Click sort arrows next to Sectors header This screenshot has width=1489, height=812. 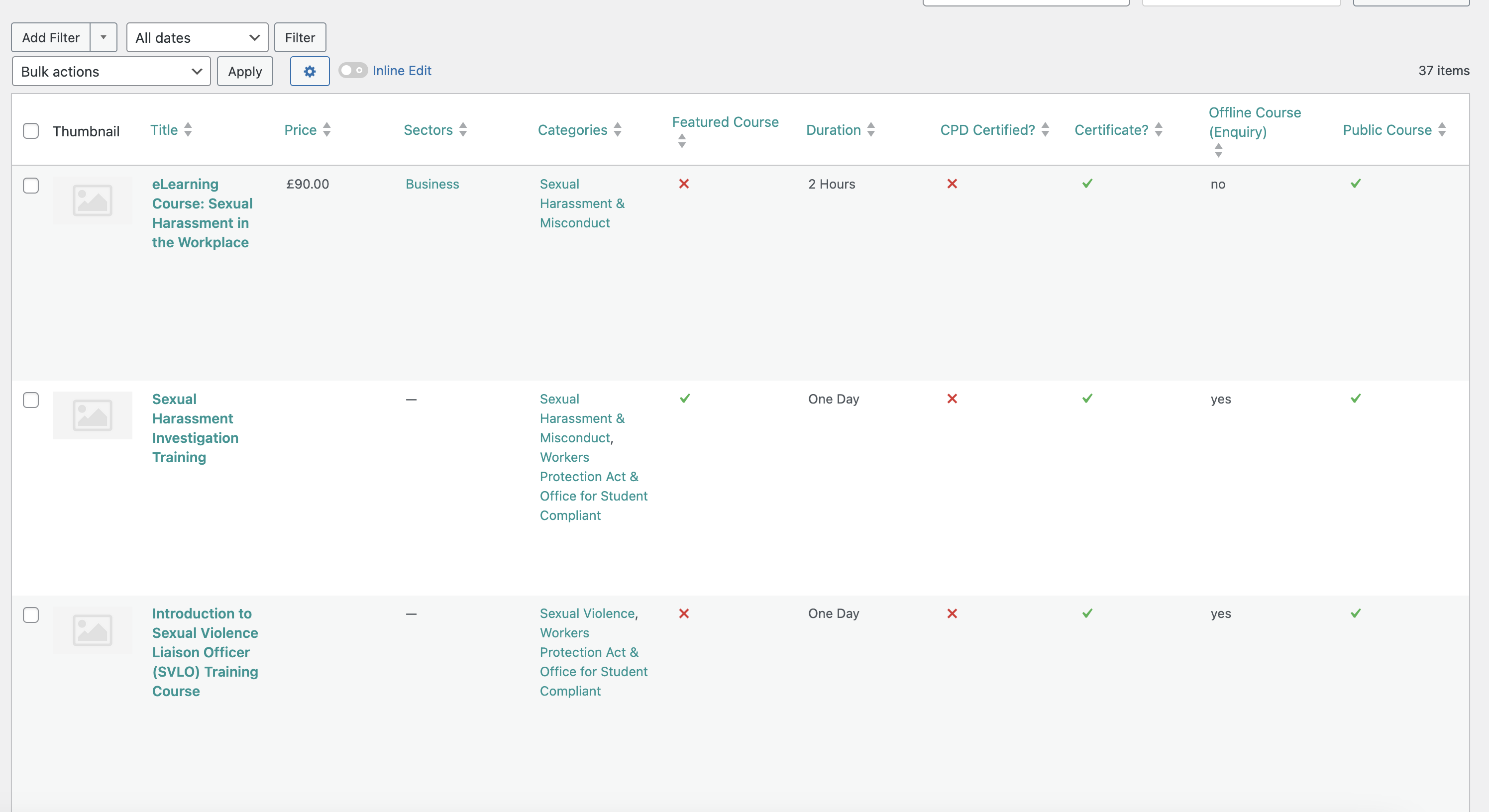click(463, 129)
